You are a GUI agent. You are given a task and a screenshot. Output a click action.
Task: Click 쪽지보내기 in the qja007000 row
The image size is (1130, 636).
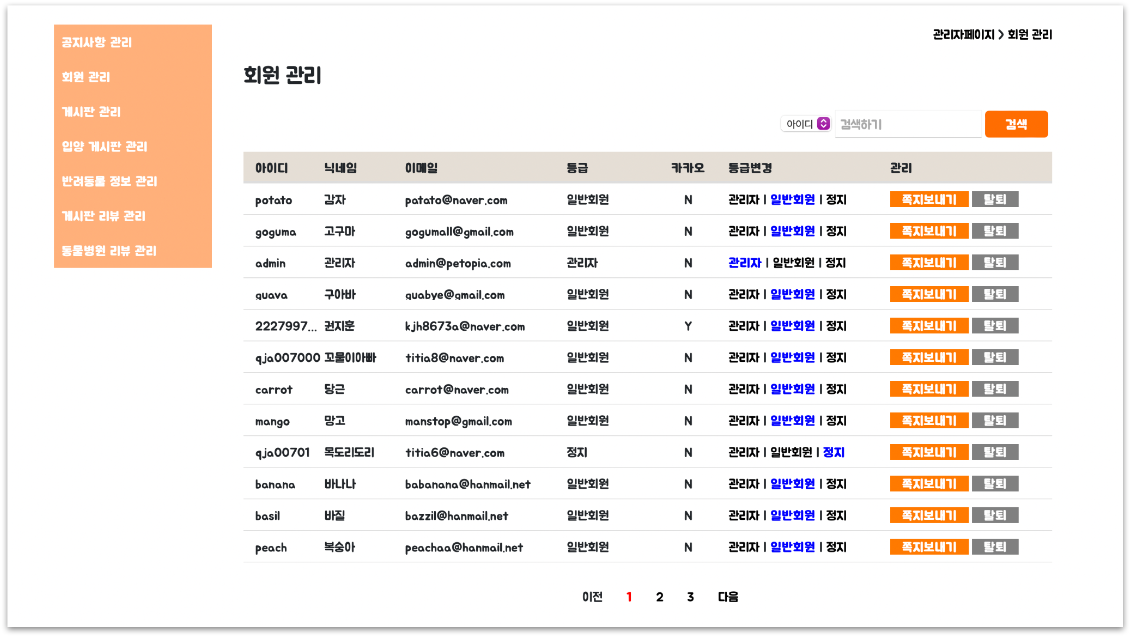[x=929, y=357]
